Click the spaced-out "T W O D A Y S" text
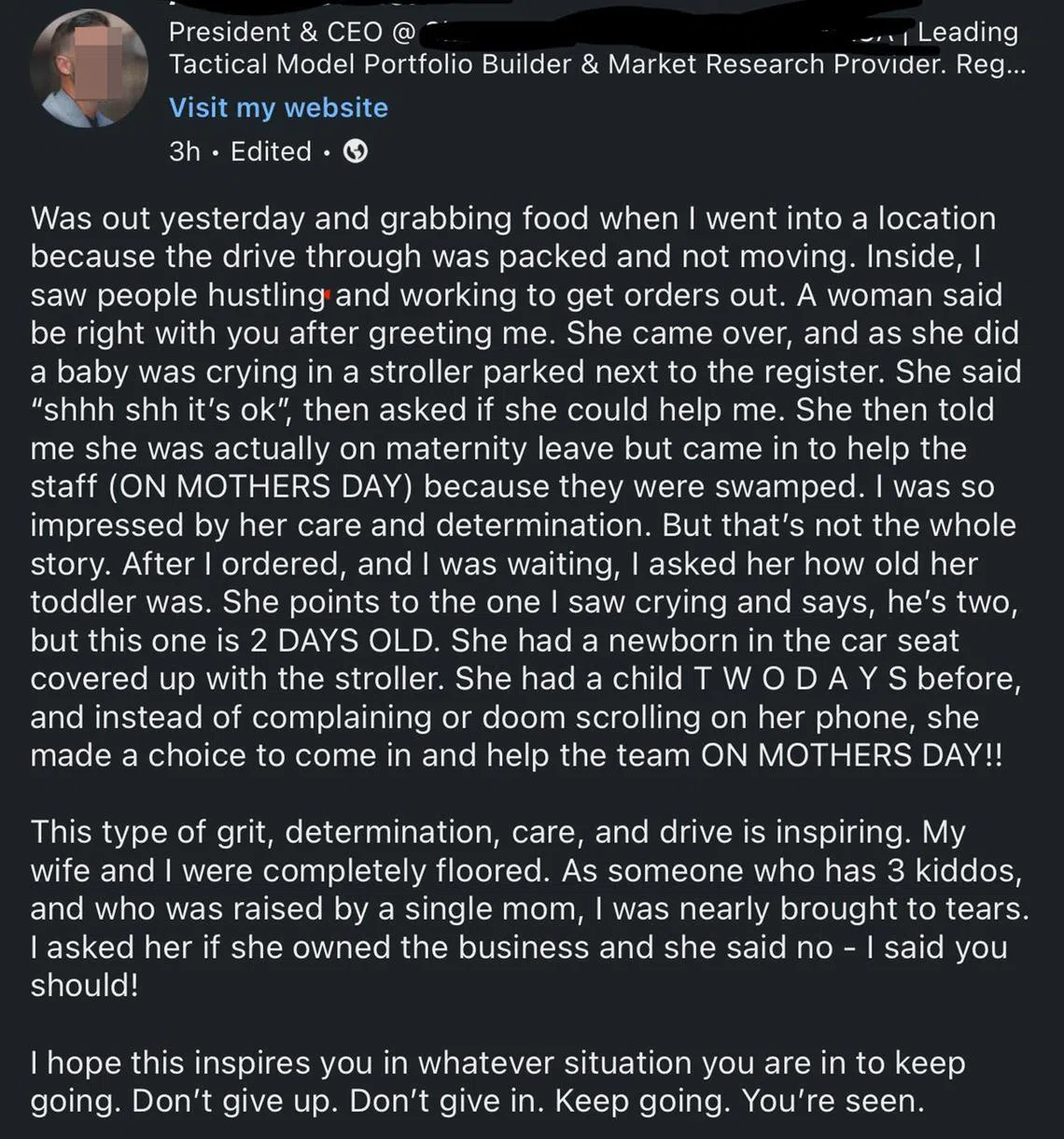This screenshot has height=1139, width=1064. coord(801,679)
